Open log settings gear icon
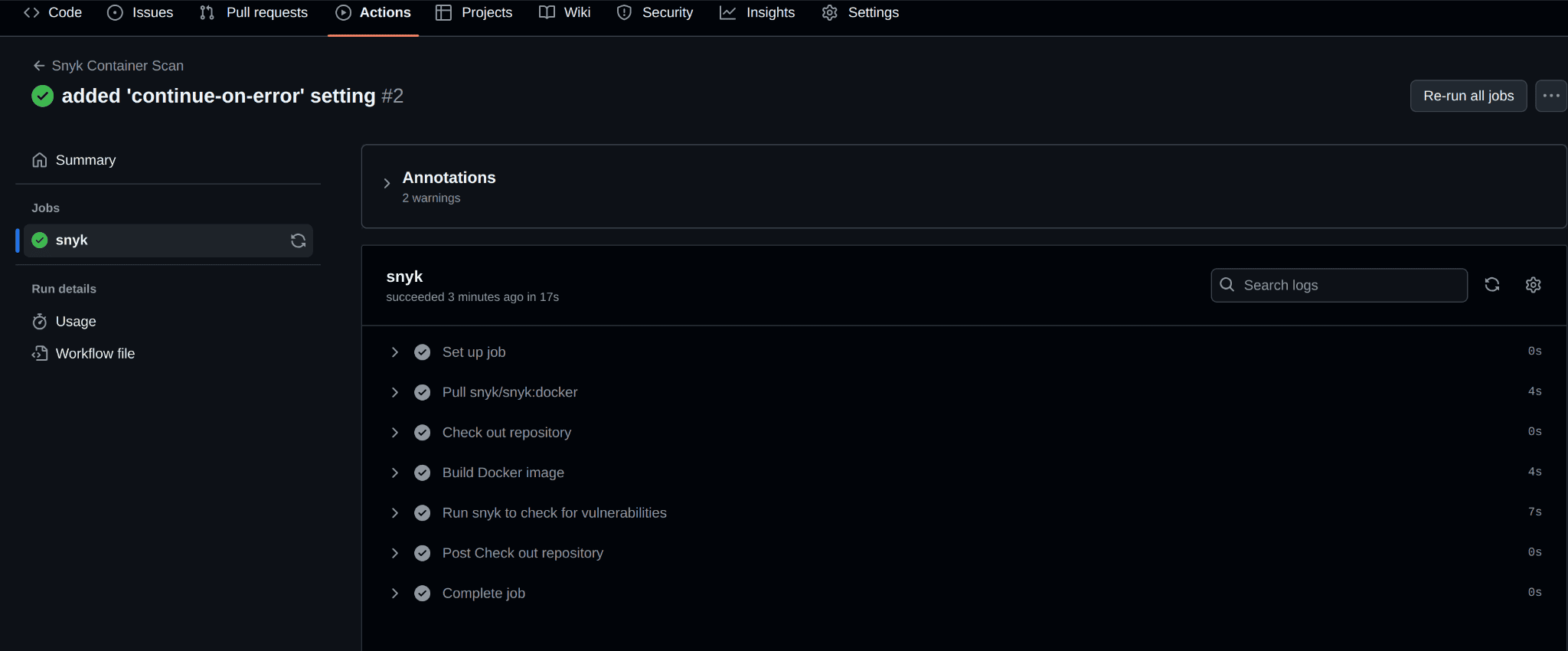The image size is (1568, 651). pyautogui.click(x=1533, y=285)
